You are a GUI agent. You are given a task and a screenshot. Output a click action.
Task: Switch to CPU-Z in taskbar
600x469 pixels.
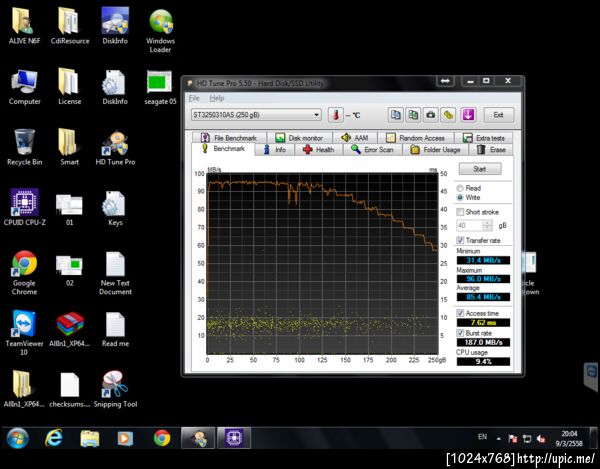coord(234,438)
